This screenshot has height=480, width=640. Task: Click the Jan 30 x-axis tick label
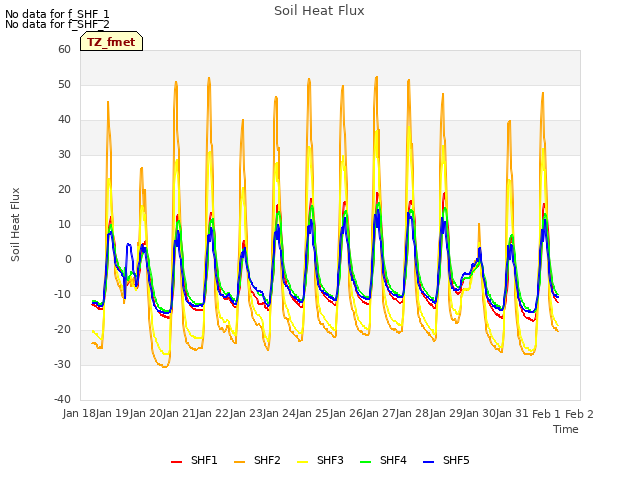[x=479, y=413]
